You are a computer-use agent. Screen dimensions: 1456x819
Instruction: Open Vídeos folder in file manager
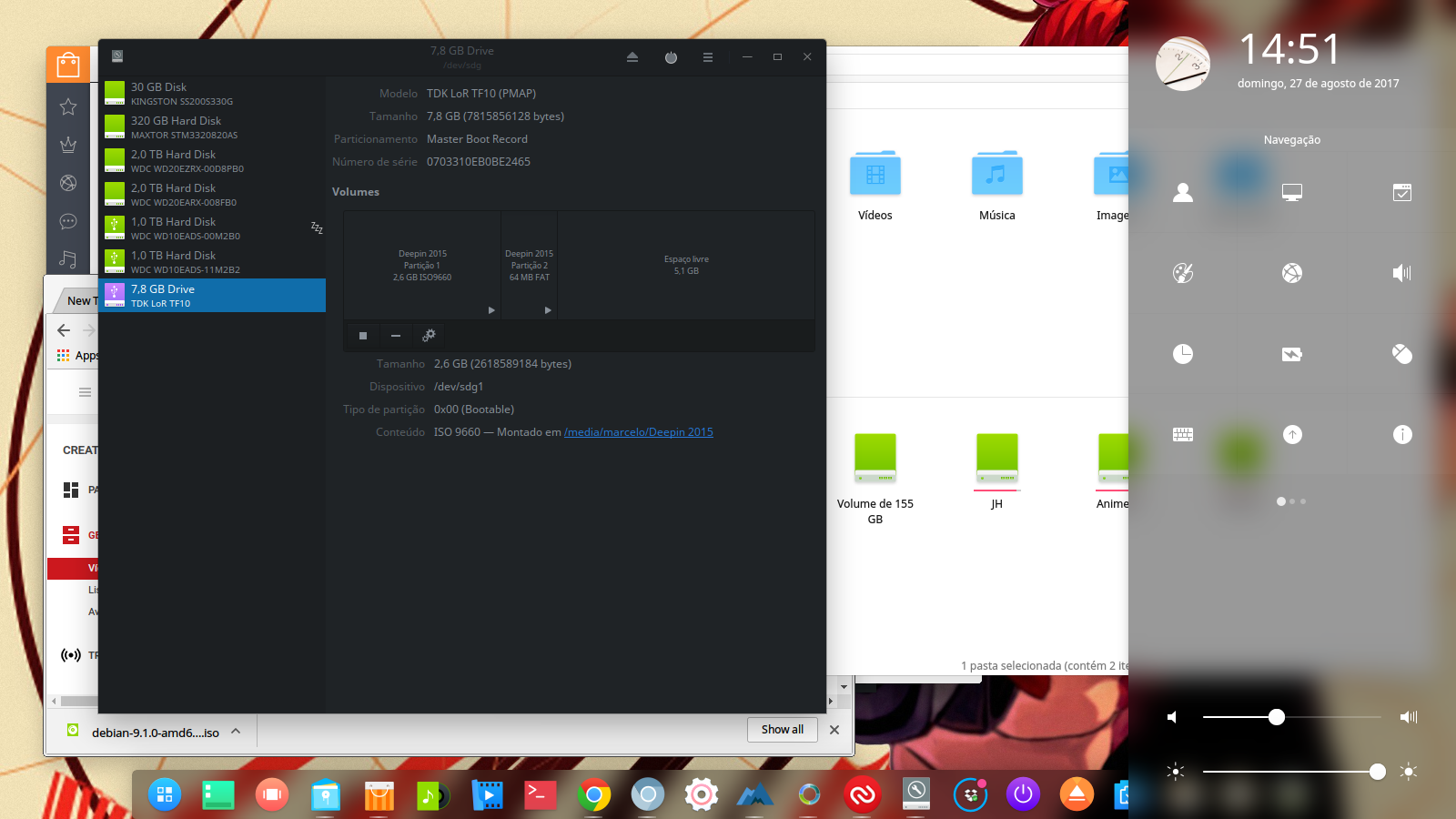[x=875, y=187]
